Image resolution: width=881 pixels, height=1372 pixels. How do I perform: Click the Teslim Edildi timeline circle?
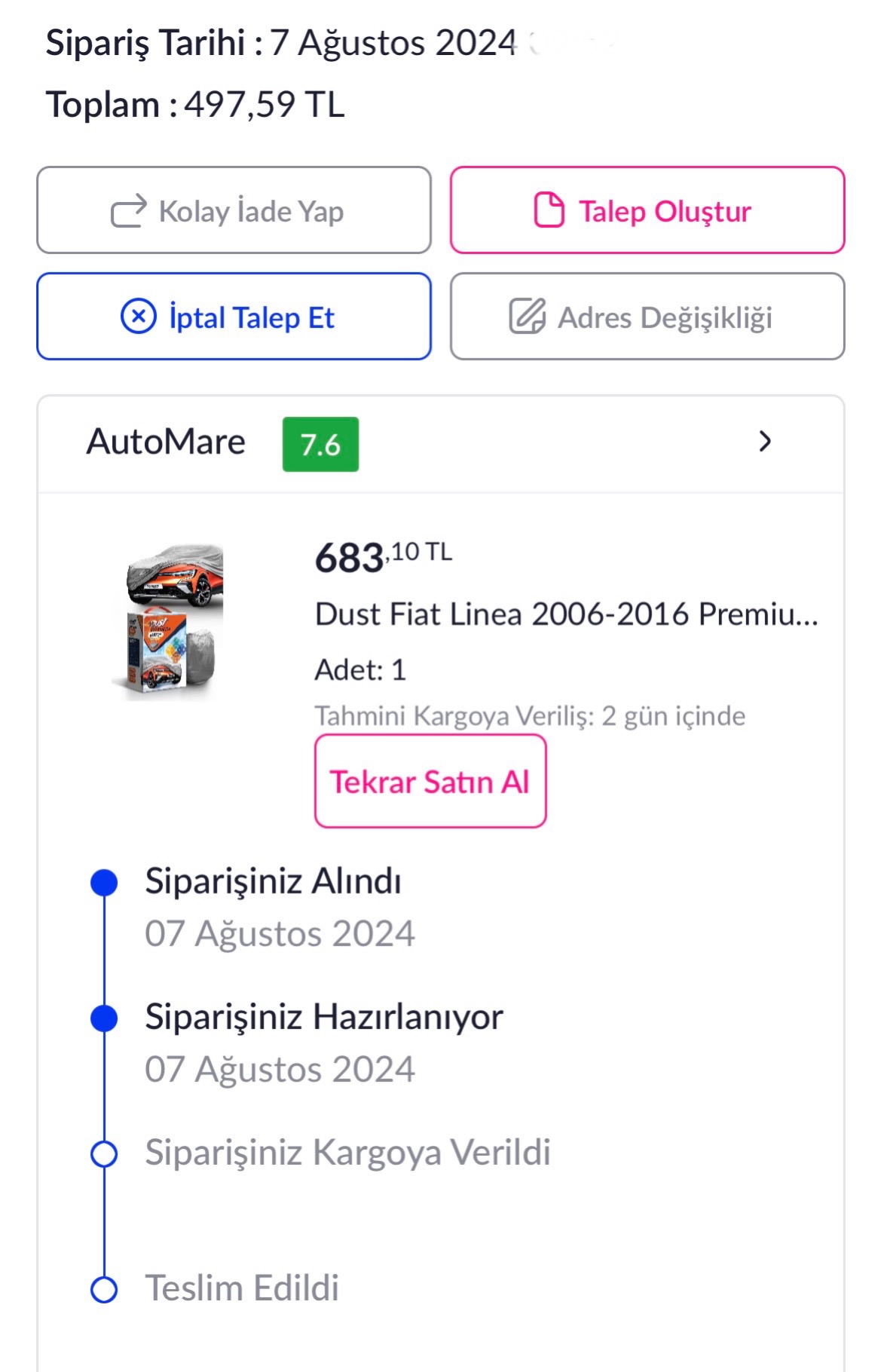click(x=104, y=1290)
